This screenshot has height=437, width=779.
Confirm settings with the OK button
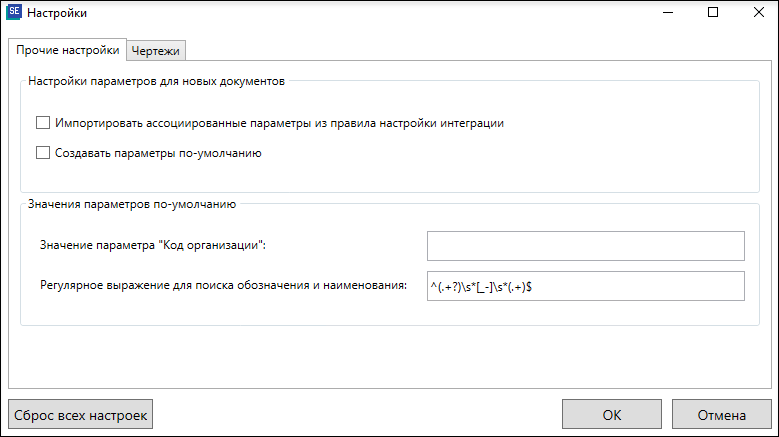[x=612, y=415]
